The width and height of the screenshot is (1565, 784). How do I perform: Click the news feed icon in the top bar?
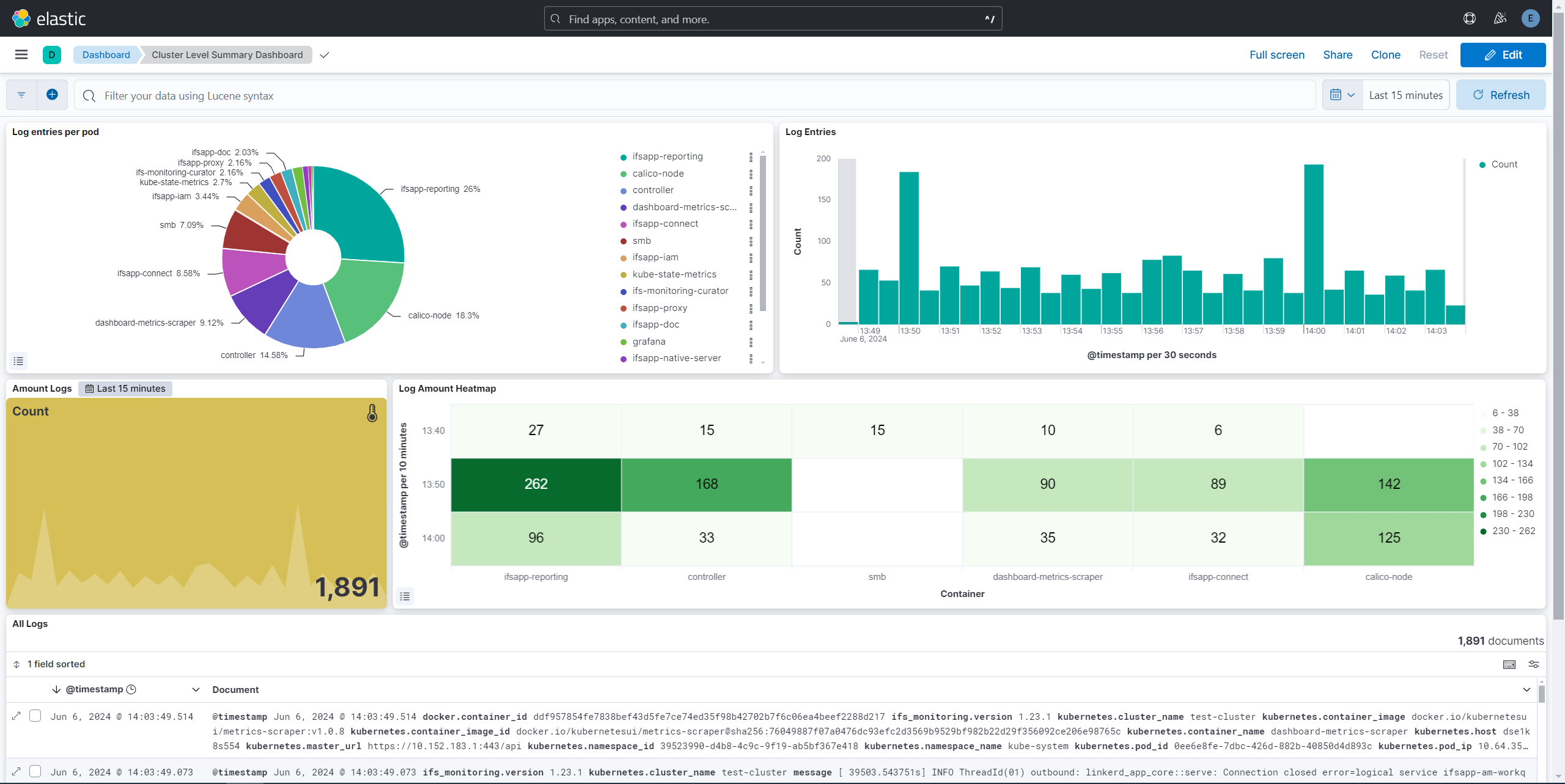click(1499, 18)
